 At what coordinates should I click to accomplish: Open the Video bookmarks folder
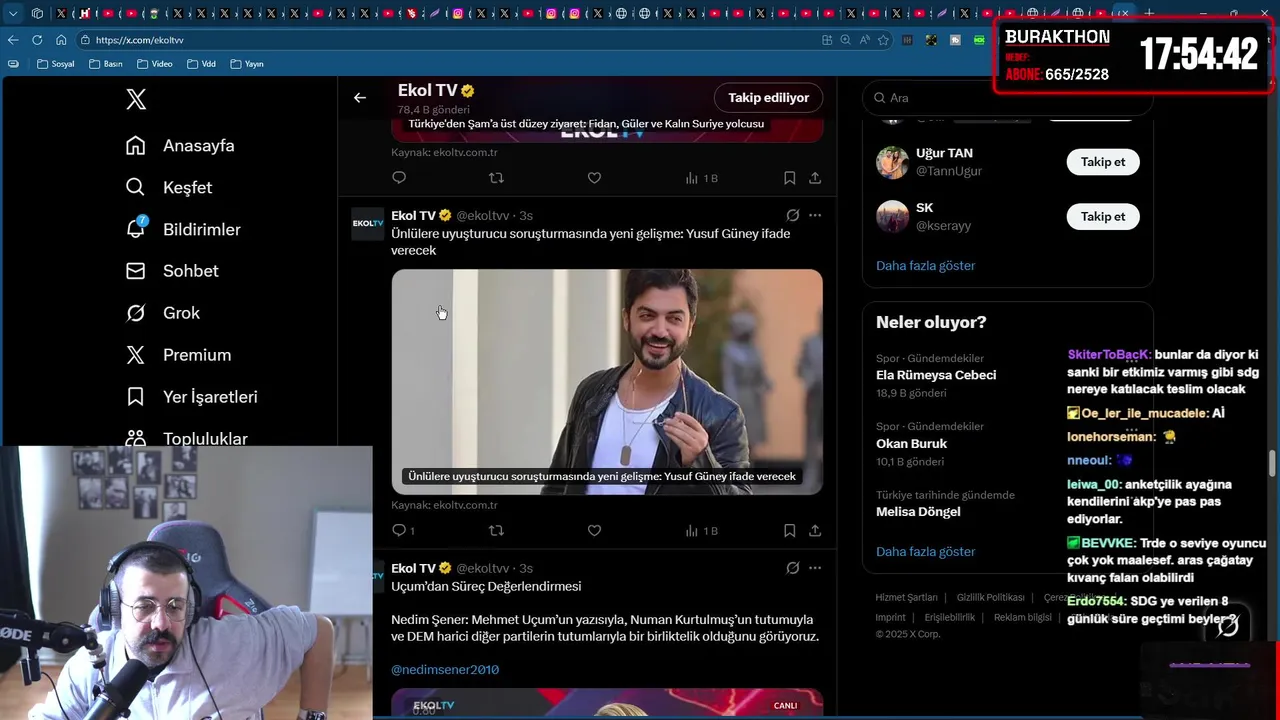[x=154, y=64]
